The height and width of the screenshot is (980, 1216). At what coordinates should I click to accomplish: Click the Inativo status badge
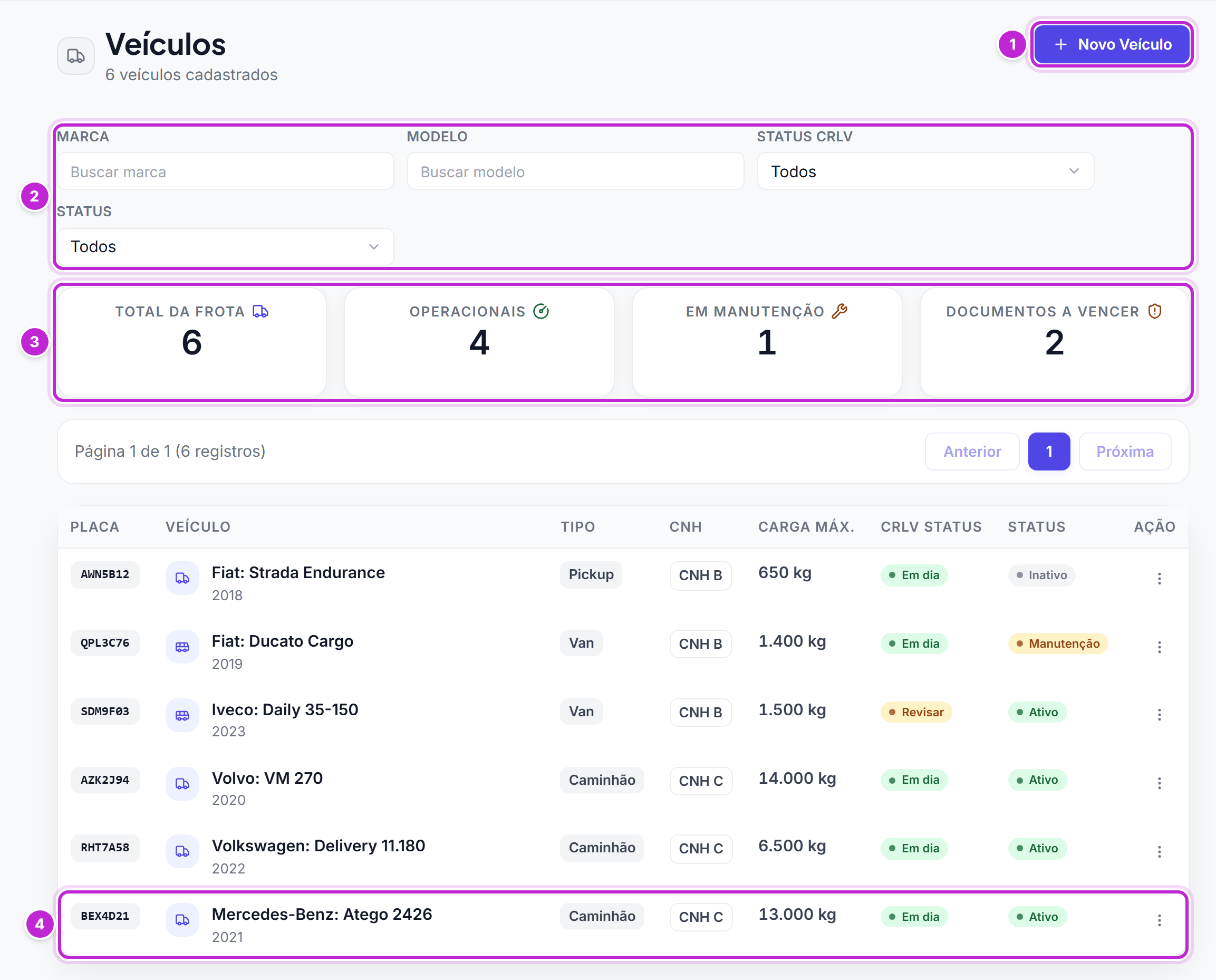coord(1041,575)
